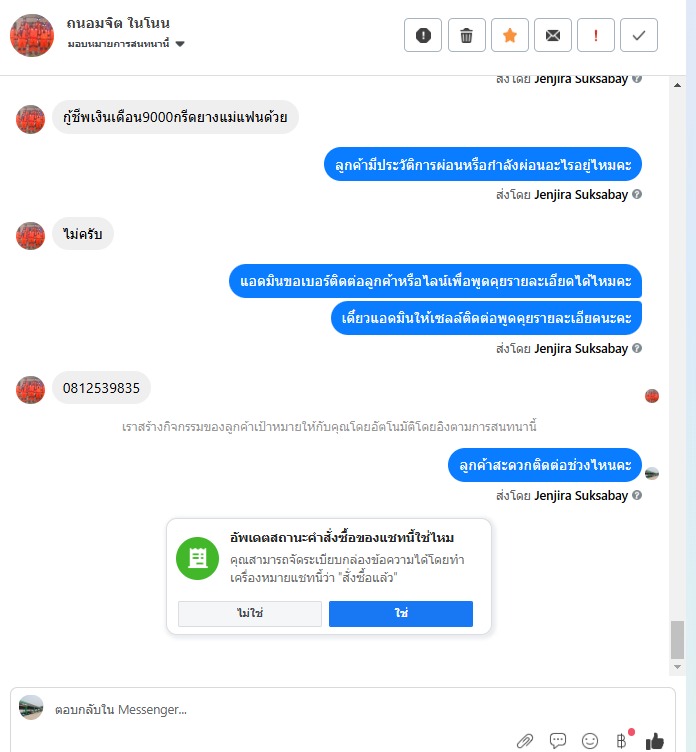Screen dimensions: 696x752
Task: Expand the assign conversation dropdown arrow
Action: pos(180,44)
